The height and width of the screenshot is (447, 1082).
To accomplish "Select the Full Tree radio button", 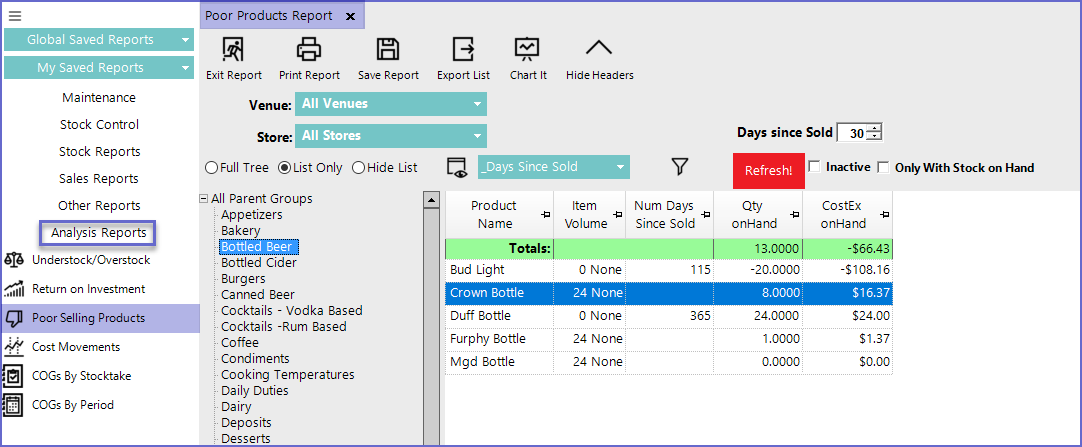I will tap(211, 168).
